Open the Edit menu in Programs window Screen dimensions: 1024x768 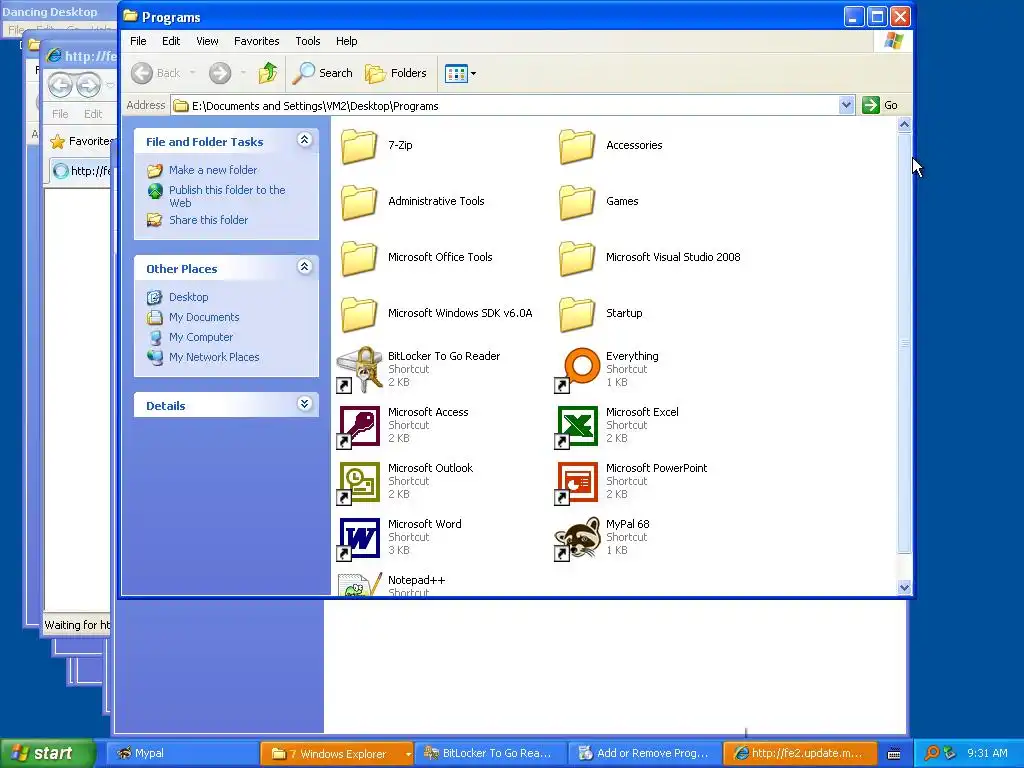tap(171, 41)
